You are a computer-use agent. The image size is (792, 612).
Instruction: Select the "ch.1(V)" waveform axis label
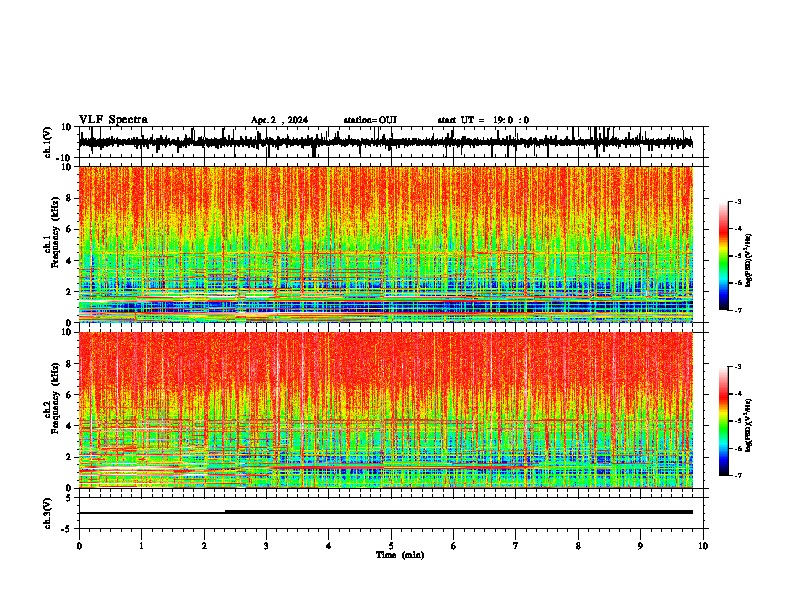point(48,142)
